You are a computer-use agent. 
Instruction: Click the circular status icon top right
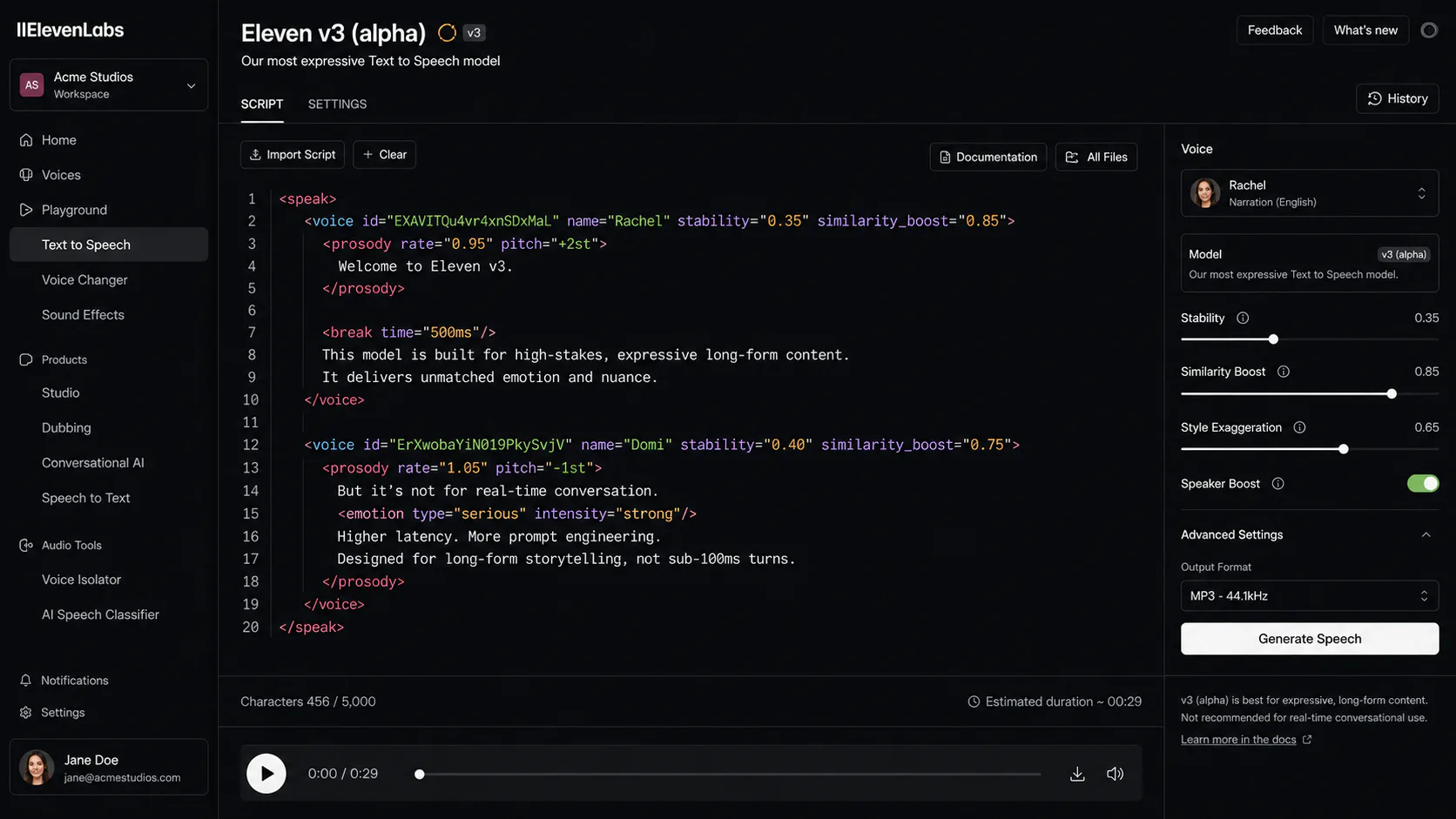click(1429, 30)
